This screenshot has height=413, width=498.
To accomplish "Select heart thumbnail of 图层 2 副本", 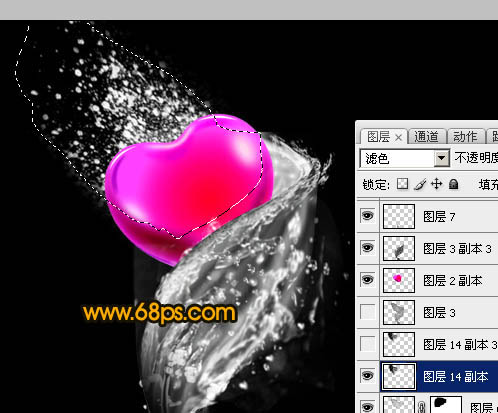I will pyautogui.click(x=399, y=280).
